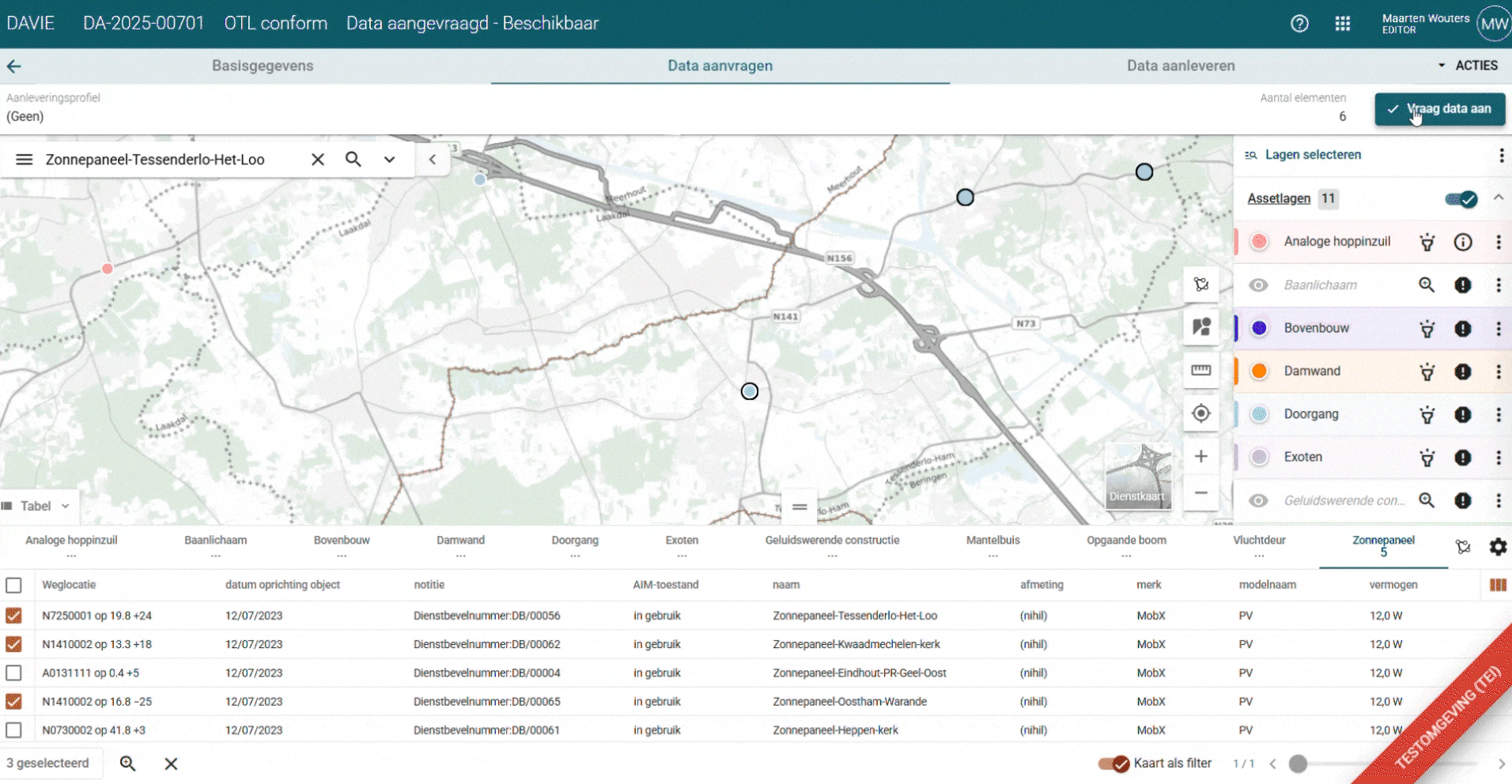Click the map shapes tool button

pos(1201,327)
